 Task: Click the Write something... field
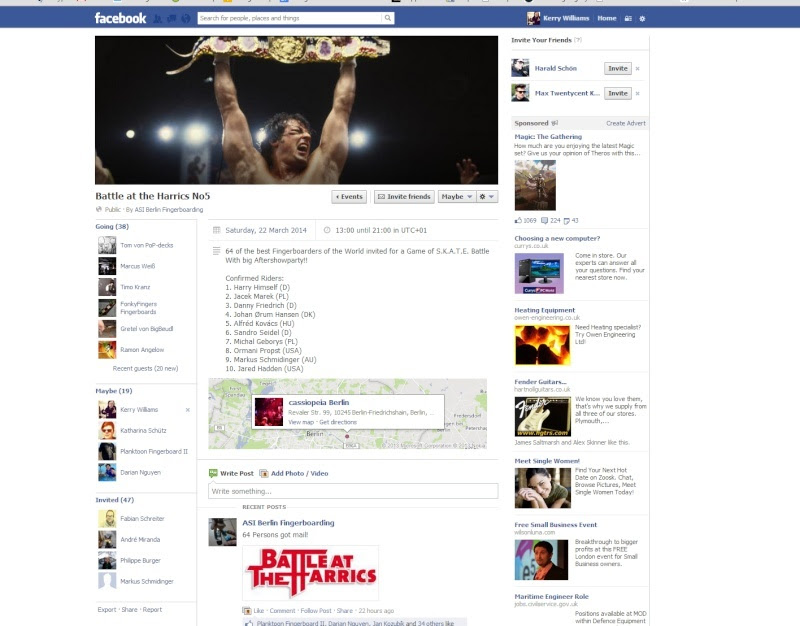pyautogui.click(x=353, y=491)
